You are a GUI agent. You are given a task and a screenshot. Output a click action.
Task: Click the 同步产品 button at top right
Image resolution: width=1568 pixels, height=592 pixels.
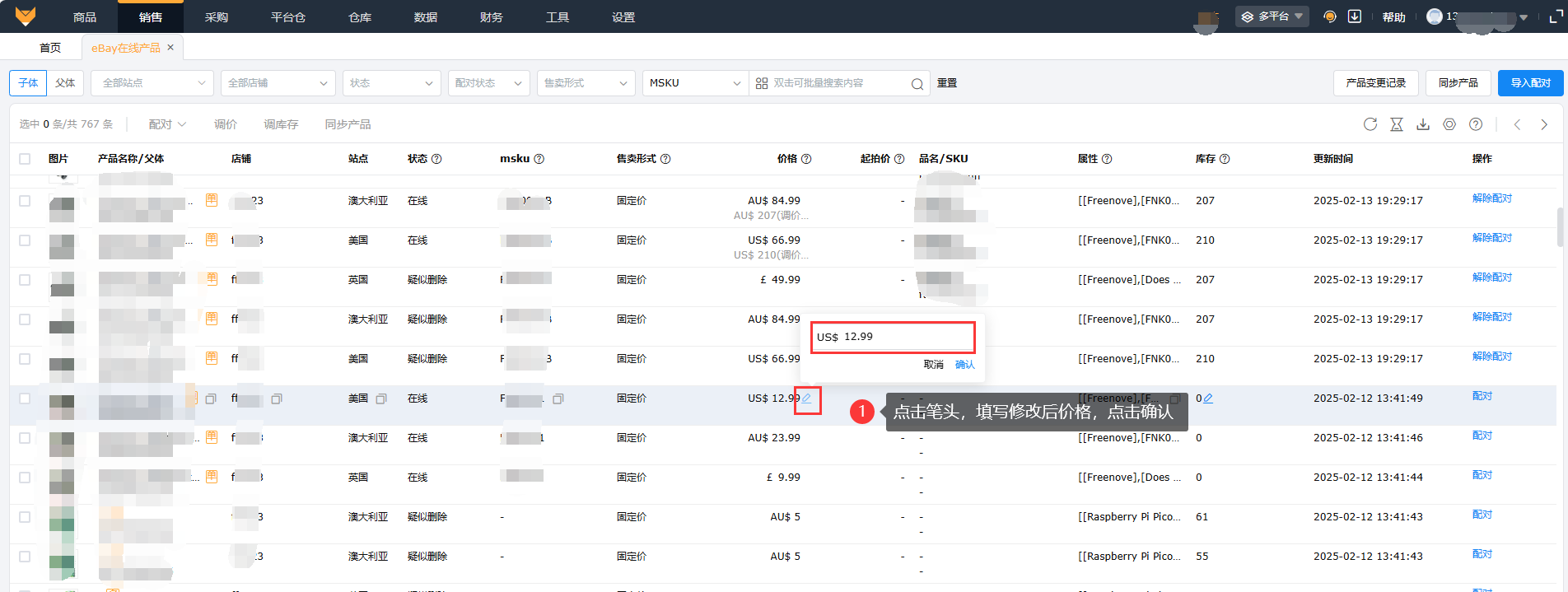(1458, 83)
